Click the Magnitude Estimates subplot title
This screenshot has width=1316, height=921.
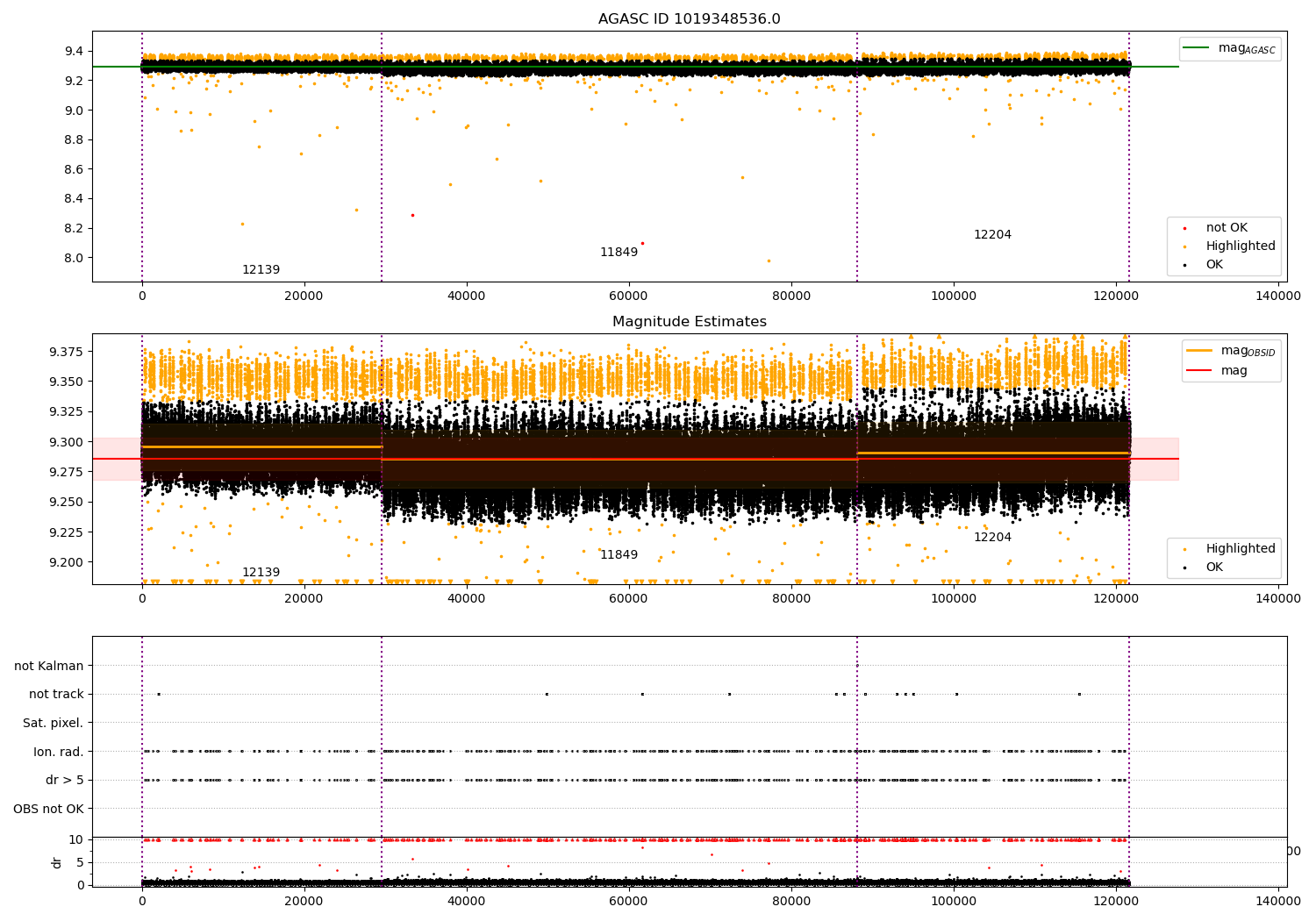tap(689, 322)
